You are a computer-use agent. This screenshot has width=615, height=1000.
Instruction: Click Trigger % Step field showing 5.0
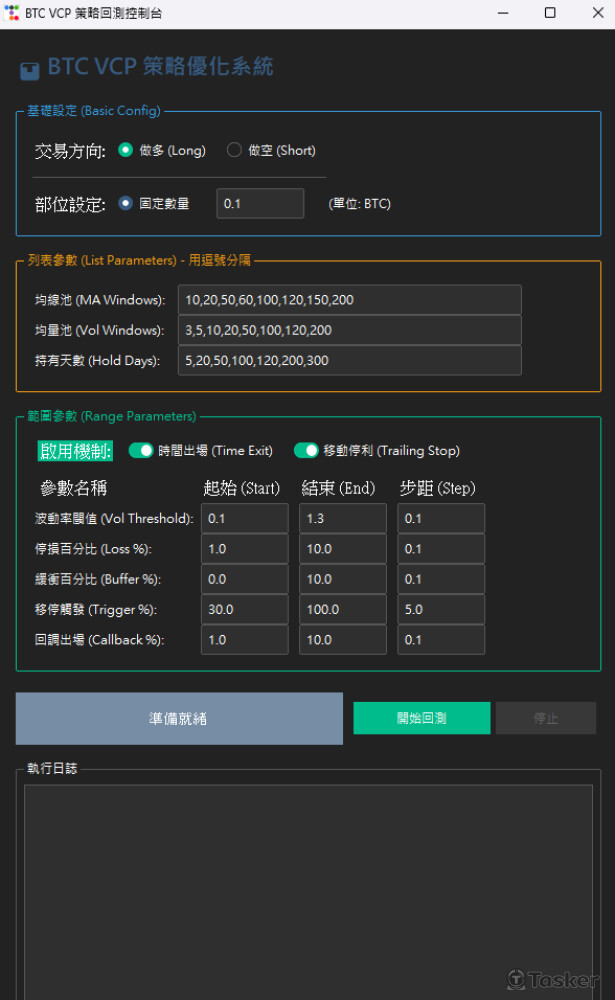click(441, 610)
